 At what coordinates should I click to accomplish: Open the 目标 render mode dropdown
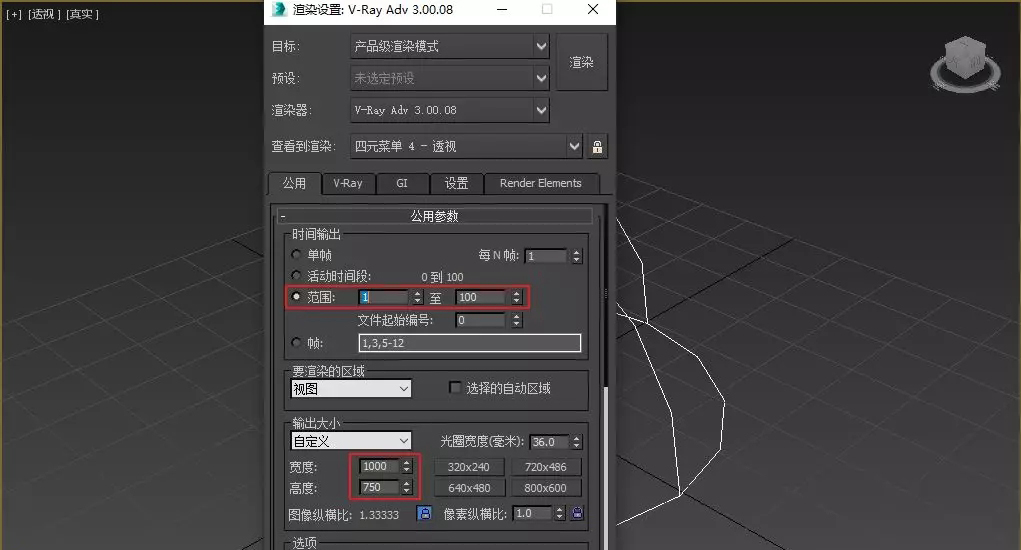pyautogui.click(x=450, y=46)
